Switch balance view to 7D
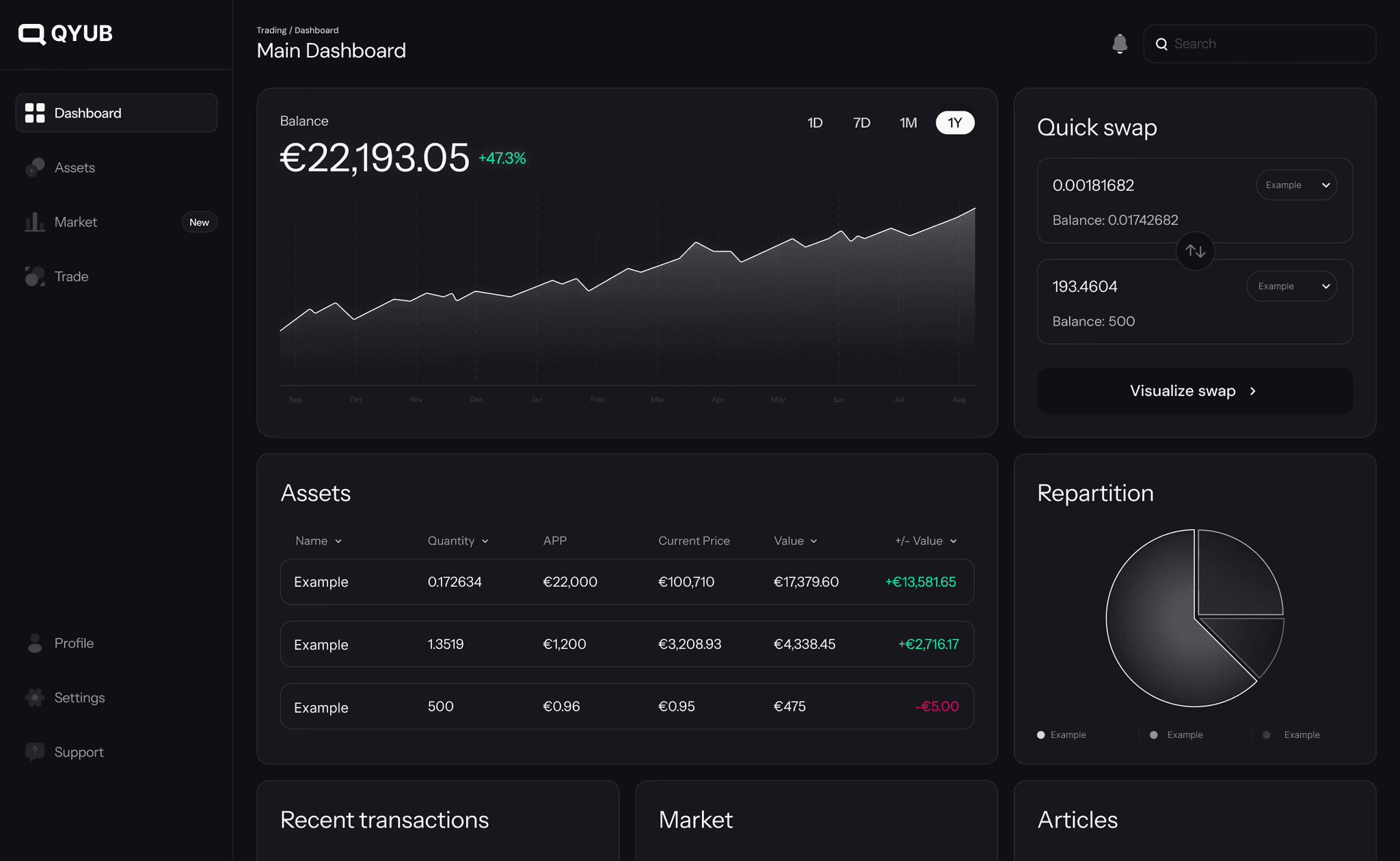This screenshot has width=1400, height=861. click(x=861, y=122)
